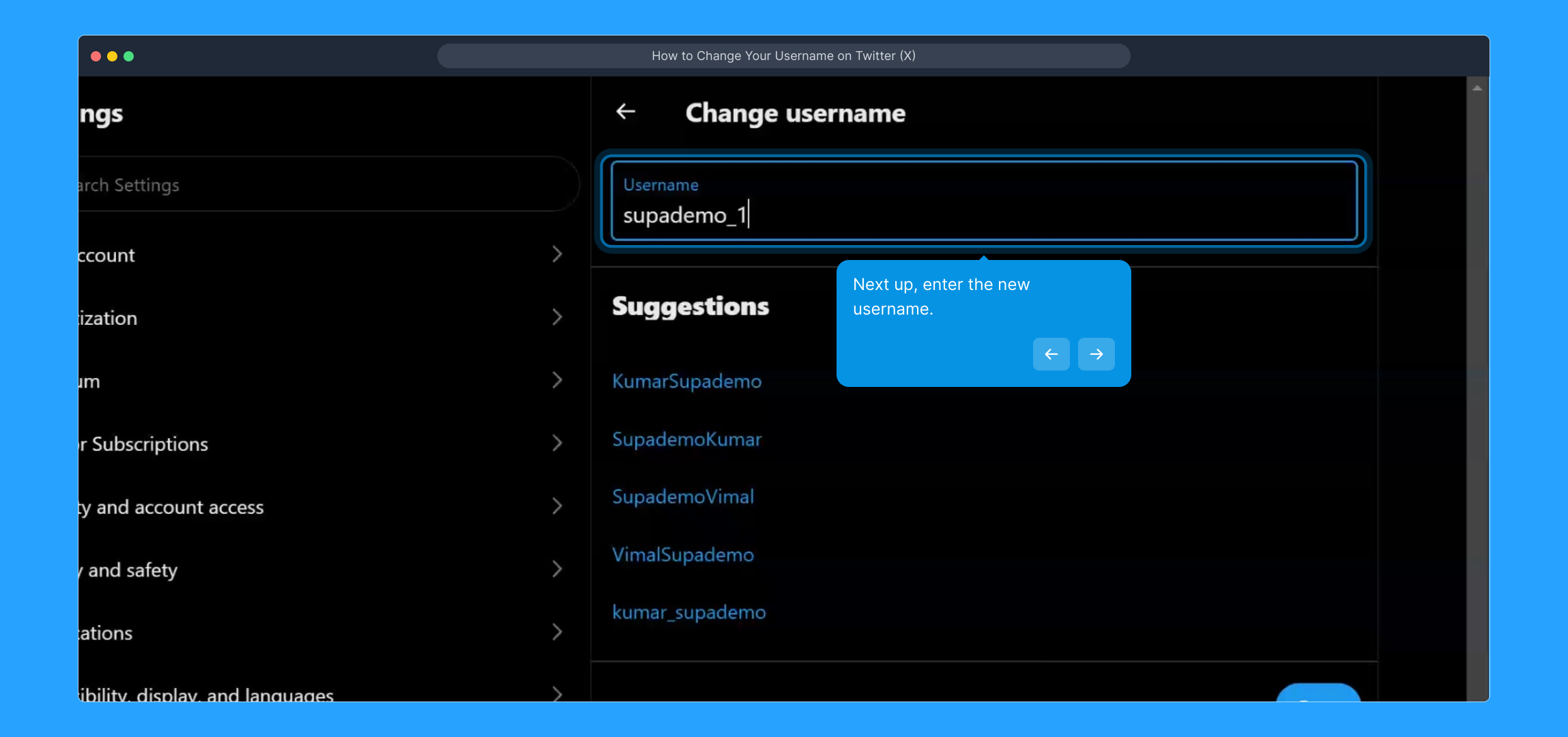Pick the kumar_supademo suggestion

click(688, 612)
